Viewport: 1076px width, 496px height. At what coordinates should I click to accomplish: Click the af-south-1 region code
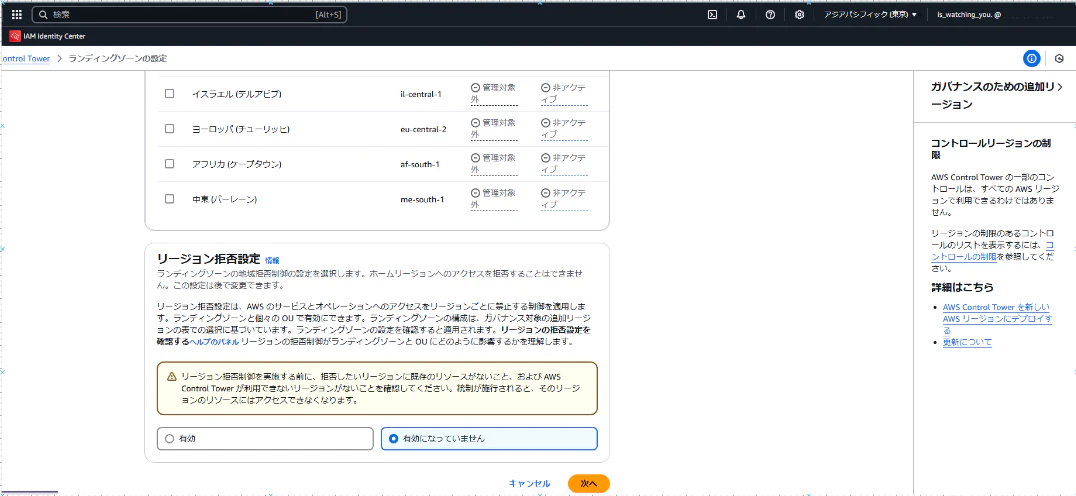(420, 164)
